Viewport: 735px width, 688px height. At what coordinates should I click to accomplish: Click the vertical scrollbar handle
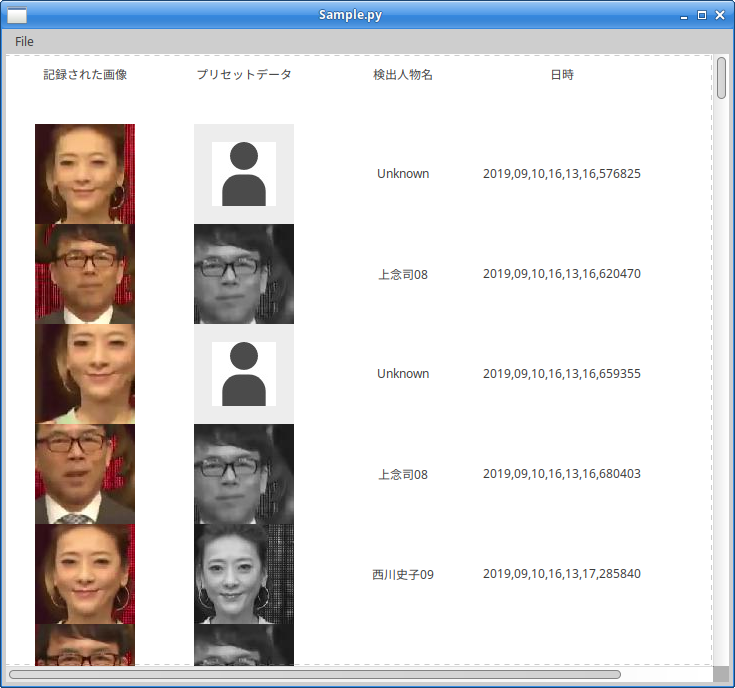(x=721, y=78)
